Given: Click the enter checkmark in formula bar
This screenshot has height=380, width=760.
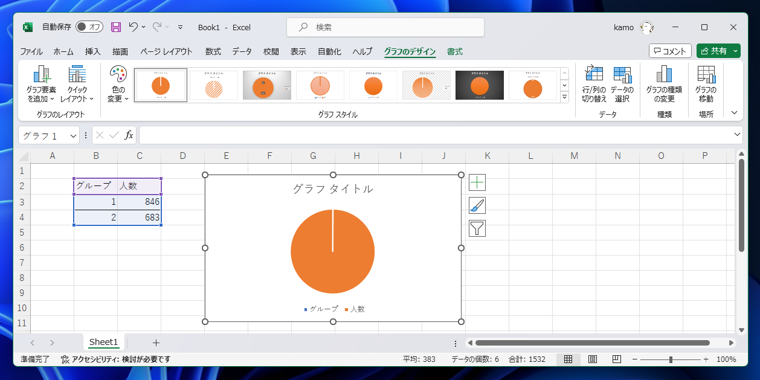Looking at the screenshot, I should (114, 135).
